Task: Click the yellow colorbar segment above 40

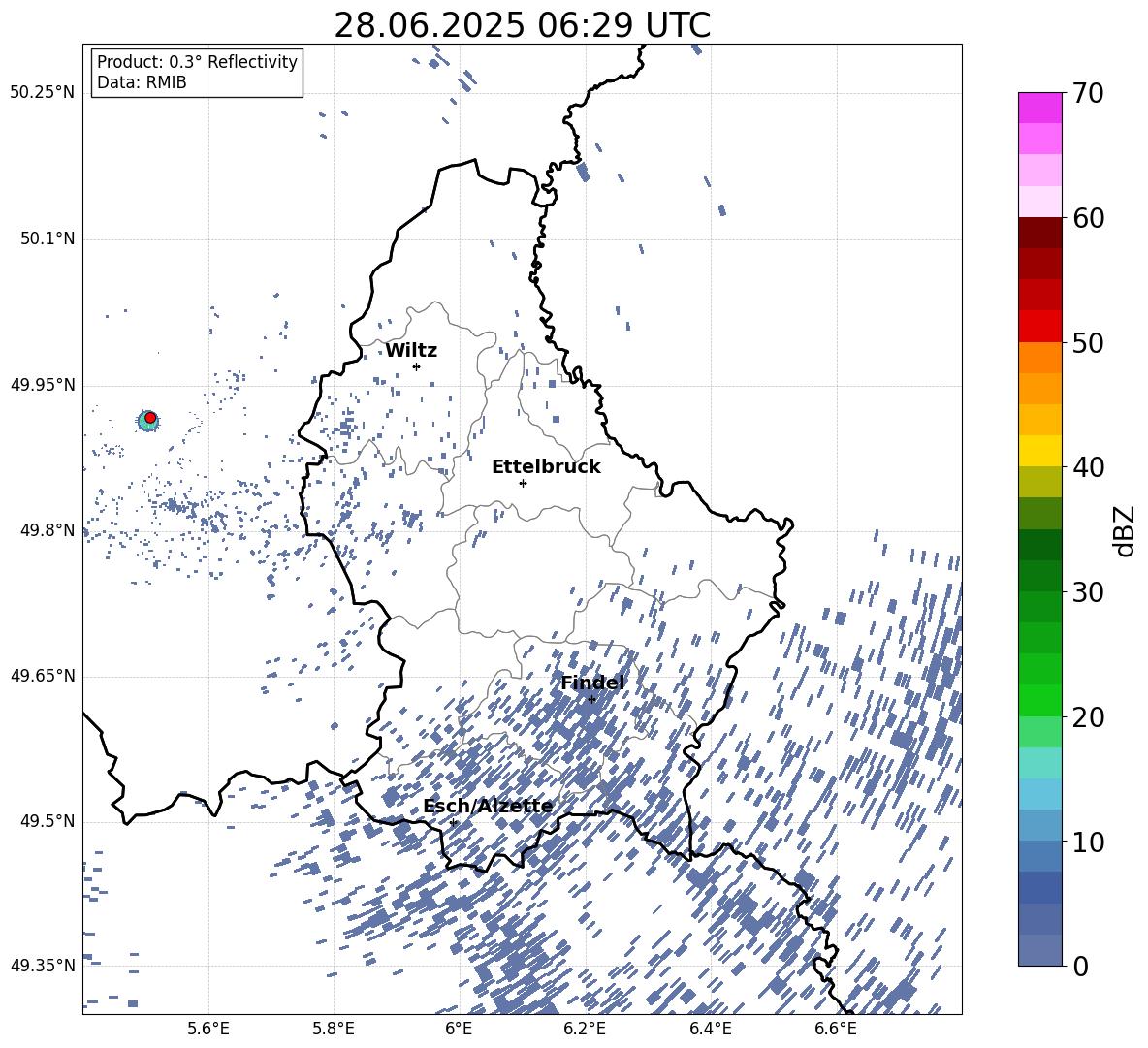Action: click(x=1039, y=452)
